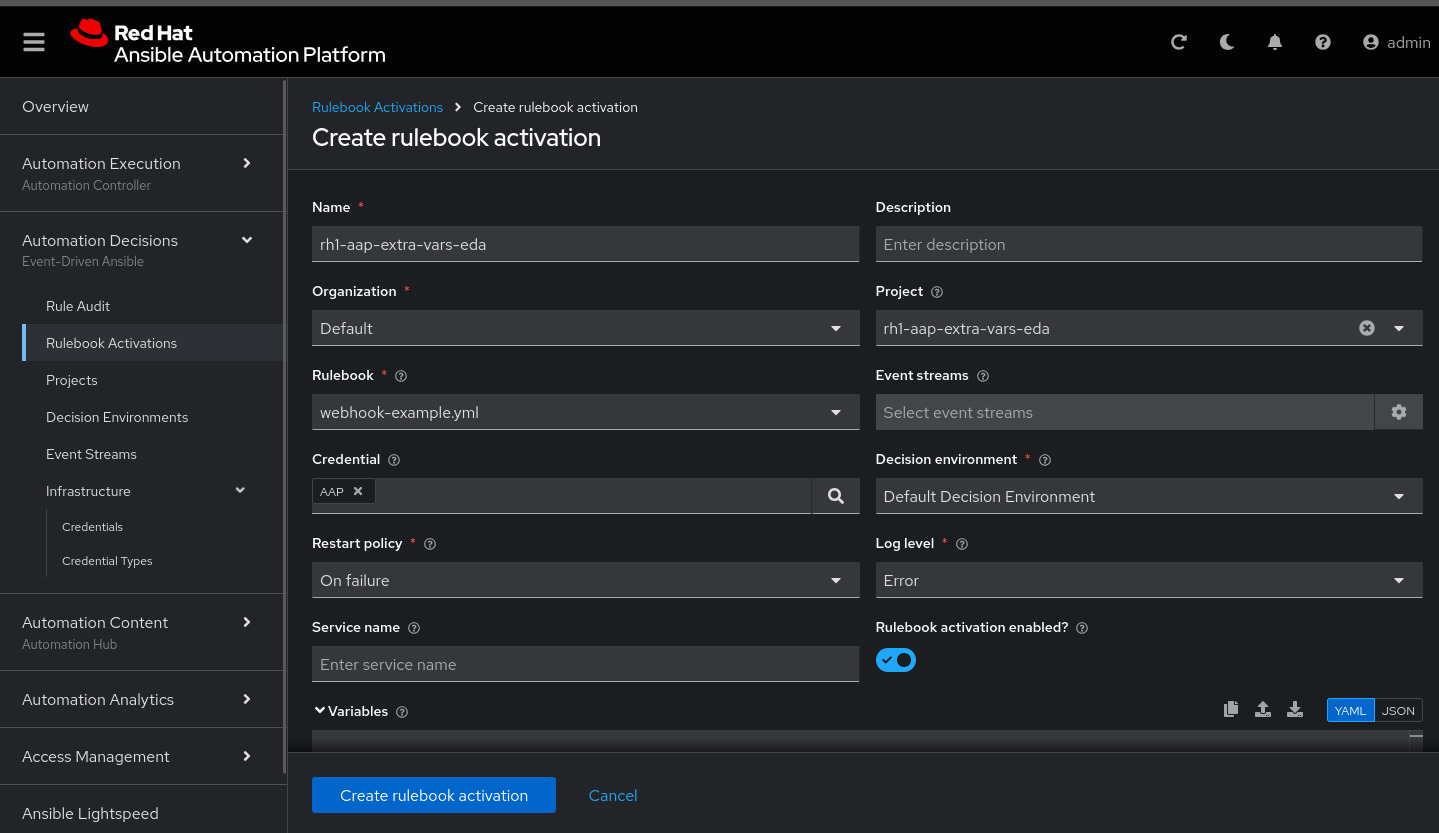1439x833 pixels.
Task: Open the Organization dropdown
Action: (x=586, y=328)
